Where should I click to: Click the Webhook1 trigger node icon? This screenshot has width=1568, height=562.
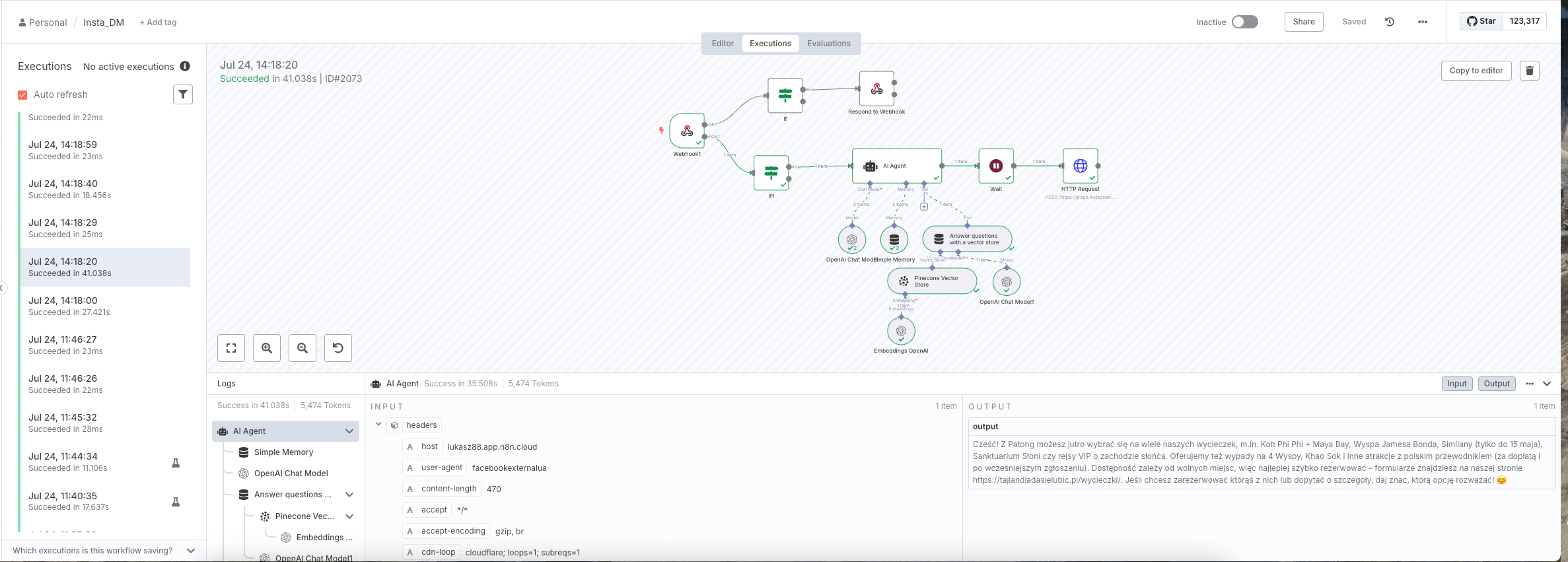687,131
